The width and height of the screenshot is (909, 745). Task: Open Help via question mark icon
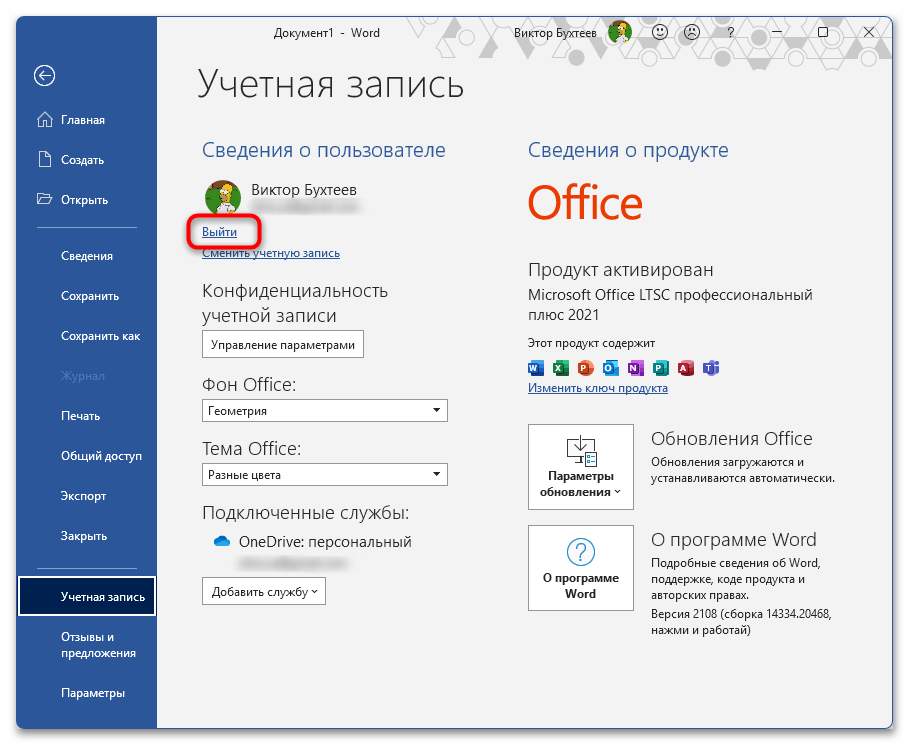click(729, 32)
